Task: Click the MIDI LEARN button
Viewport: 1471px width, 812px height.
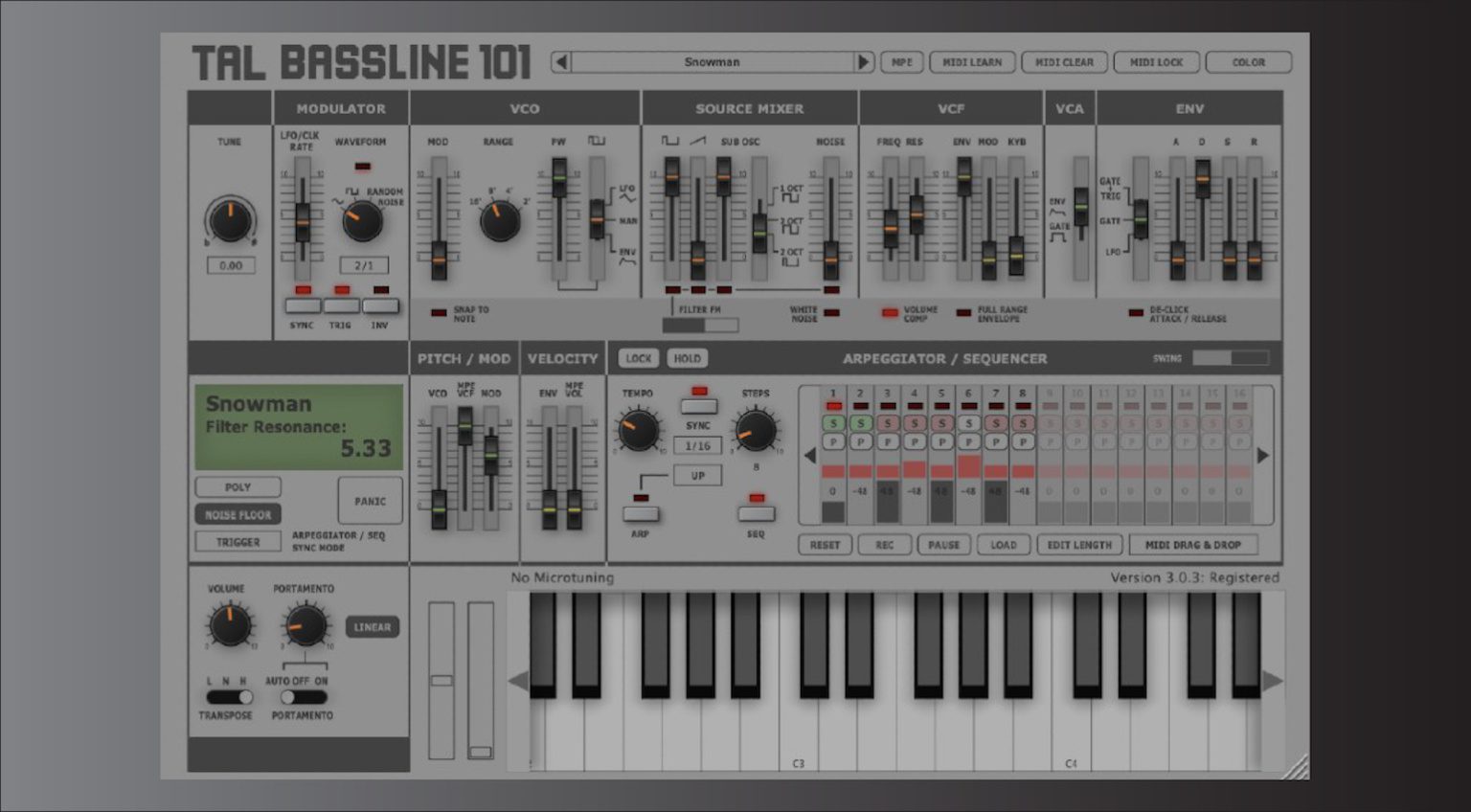Action: click(x=974, y=61)
